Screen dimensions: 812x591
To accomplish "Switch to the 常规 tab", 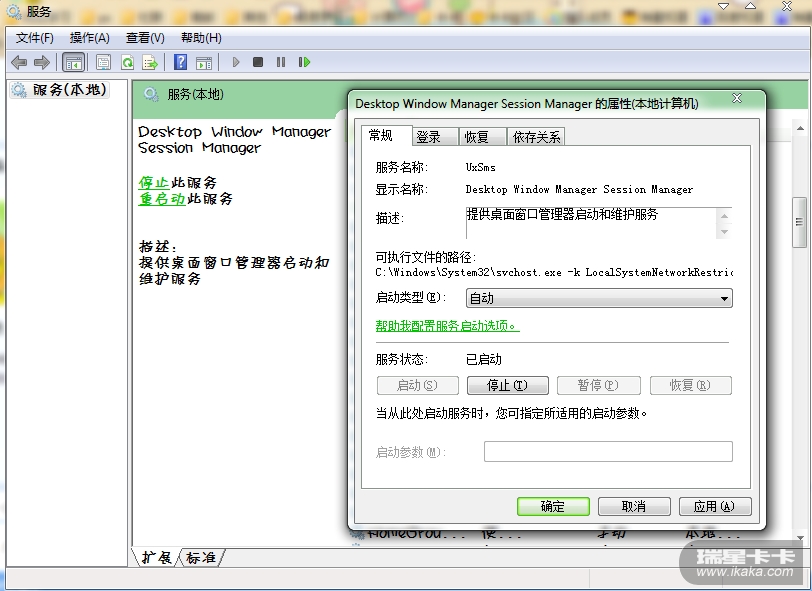I will pos(386,136).
